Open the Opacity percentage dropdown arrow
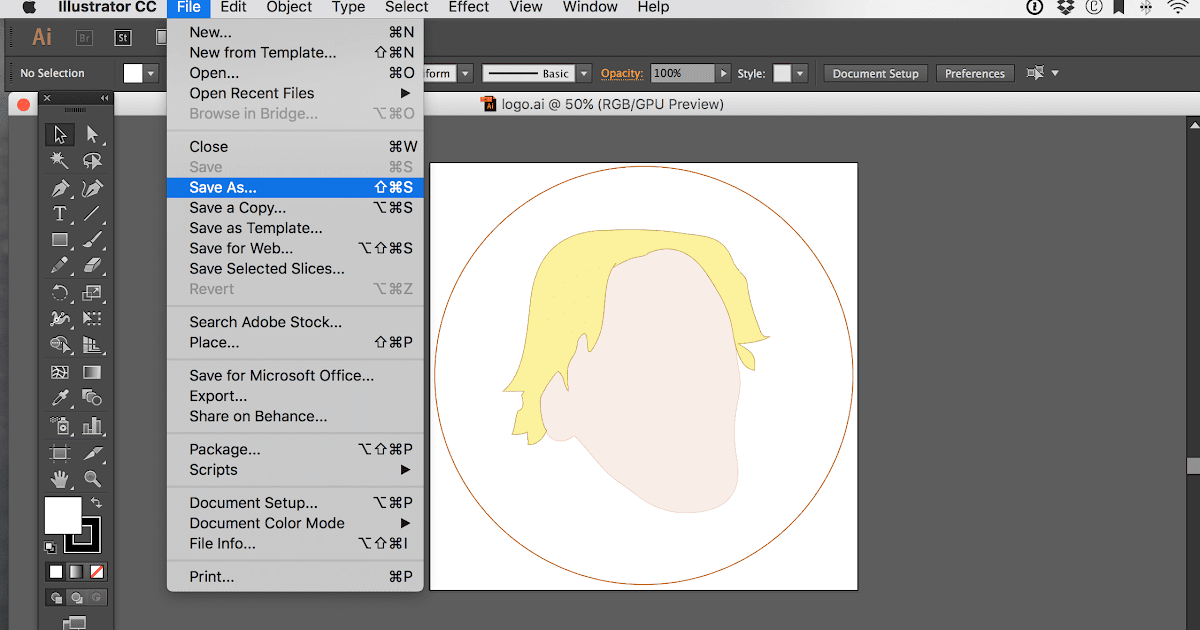The image size is (1200, 630). click(x=723, y=73)
